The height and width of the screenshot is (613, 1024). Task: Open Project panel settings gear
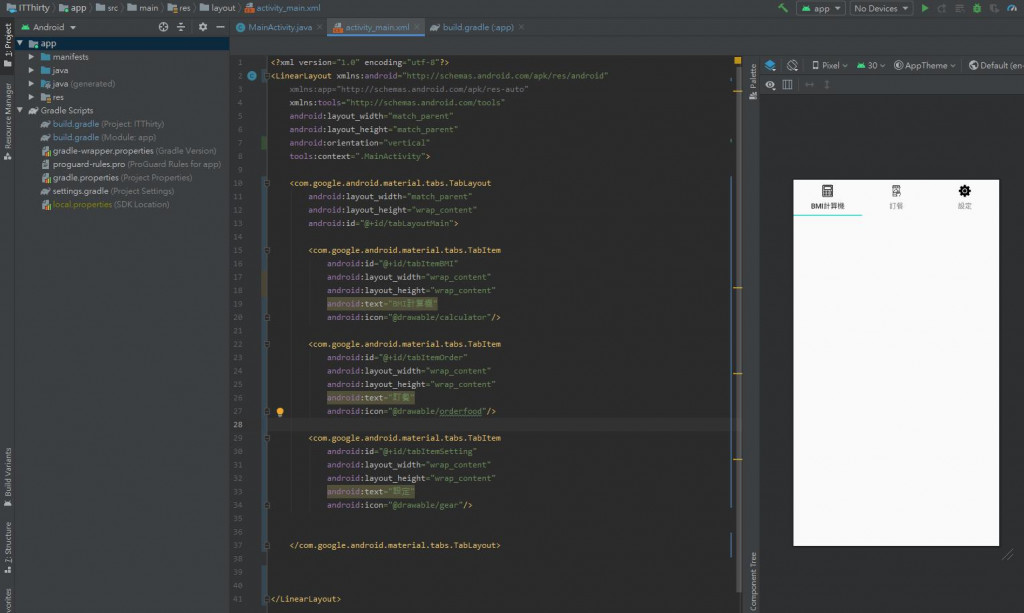click(x=202, y=27)
